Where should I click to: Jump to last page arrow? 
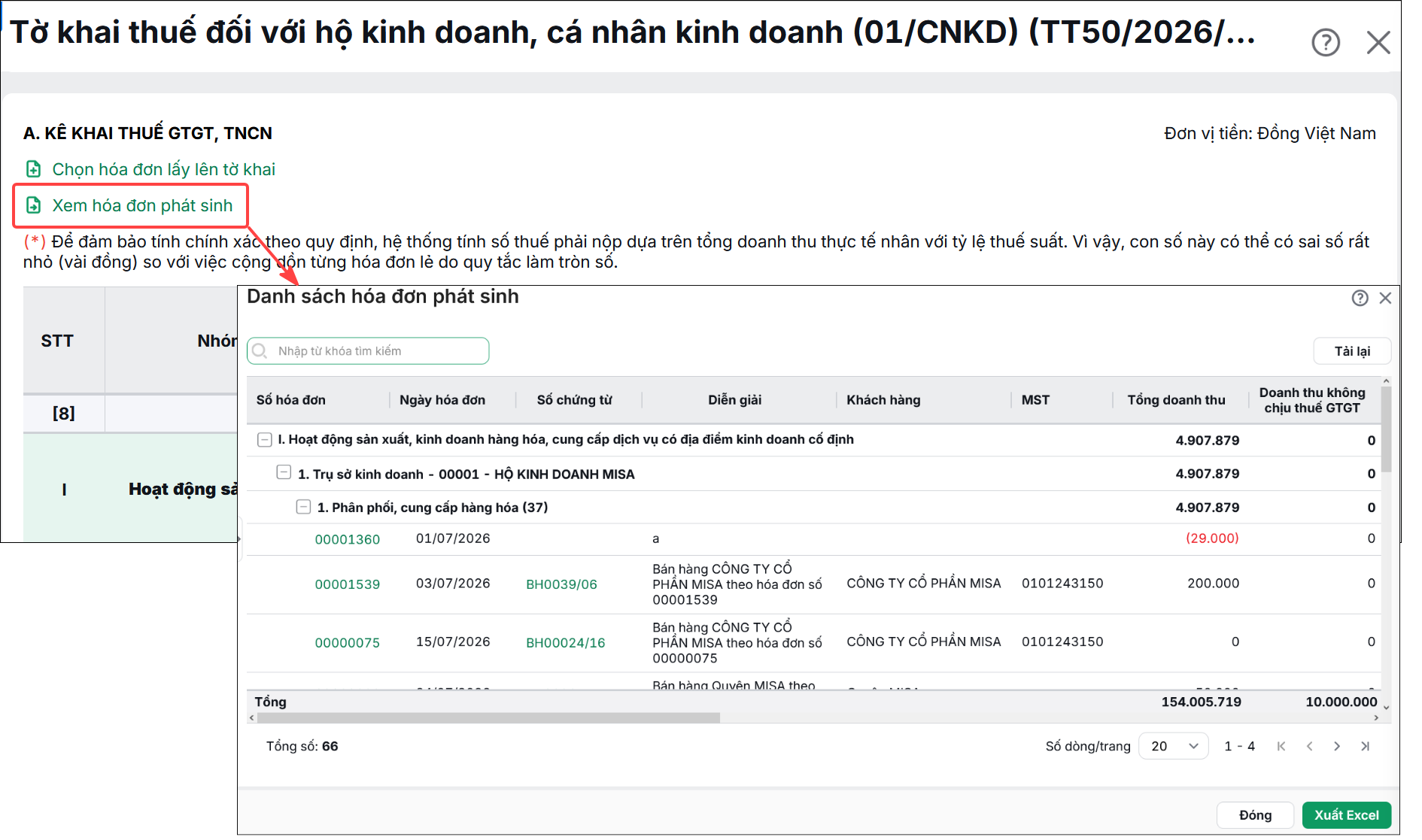(1365, 746)
